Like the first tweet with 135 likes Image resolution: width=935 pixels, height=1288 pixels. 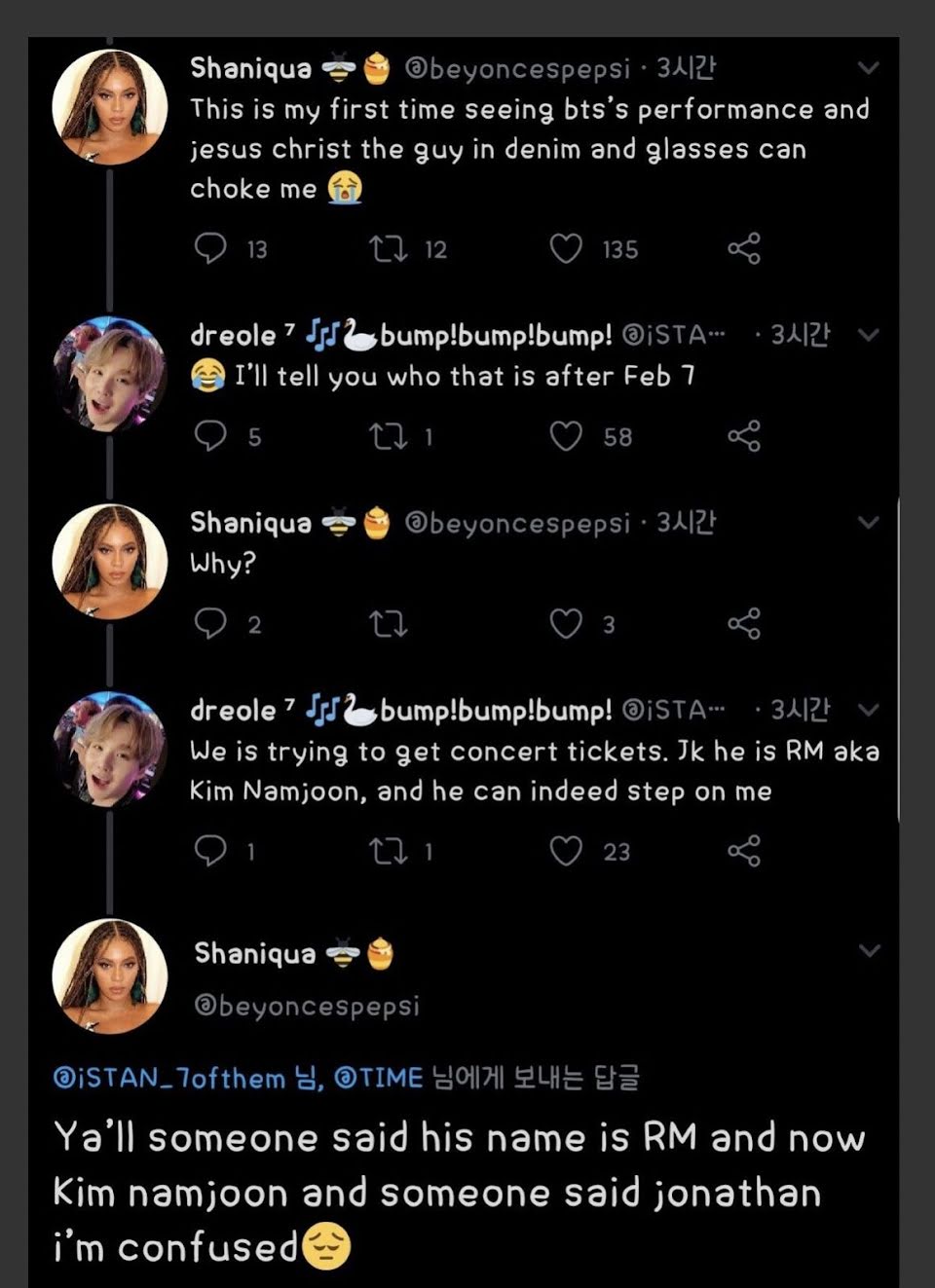pos(566,248)
